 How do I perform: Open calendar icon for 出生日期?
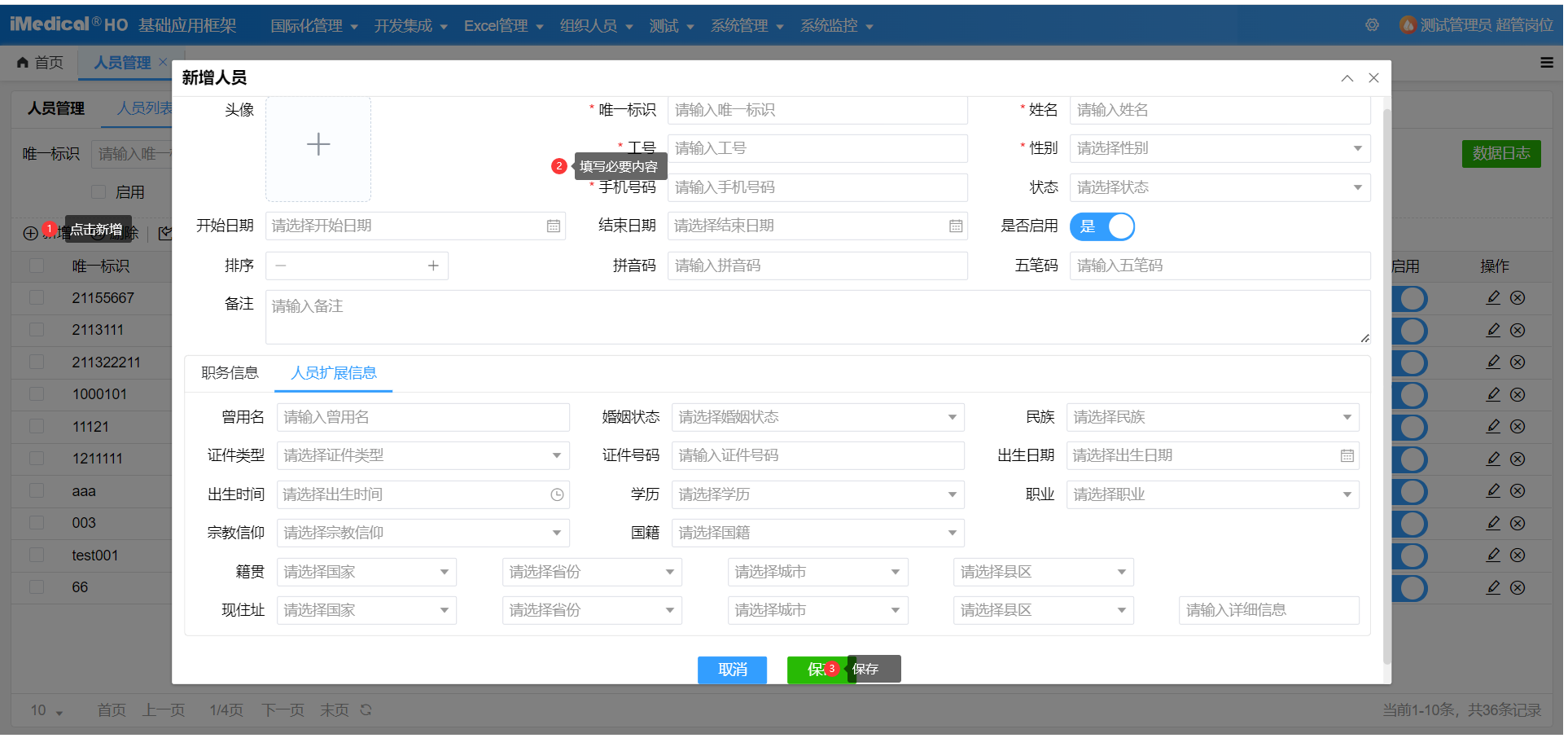coord(1347,456)
